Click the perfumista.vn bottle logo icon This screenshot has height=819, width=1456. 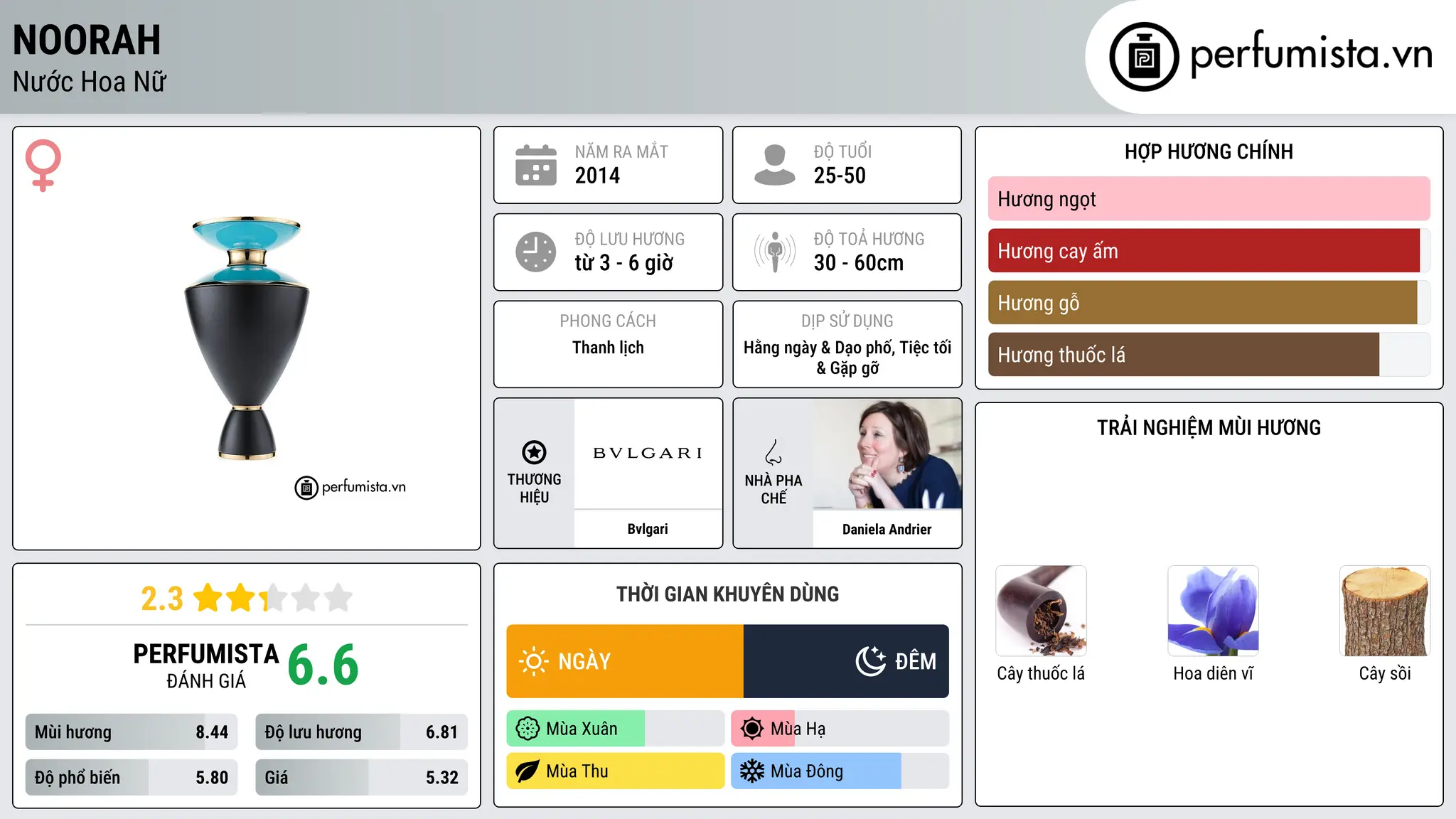click(1144, 57)
